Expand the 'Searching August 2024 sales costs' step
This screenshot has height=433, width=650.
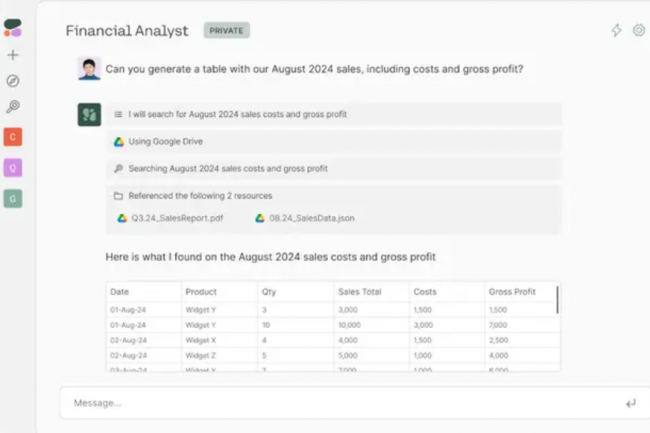pyautogui.click(x=334, y=169)
